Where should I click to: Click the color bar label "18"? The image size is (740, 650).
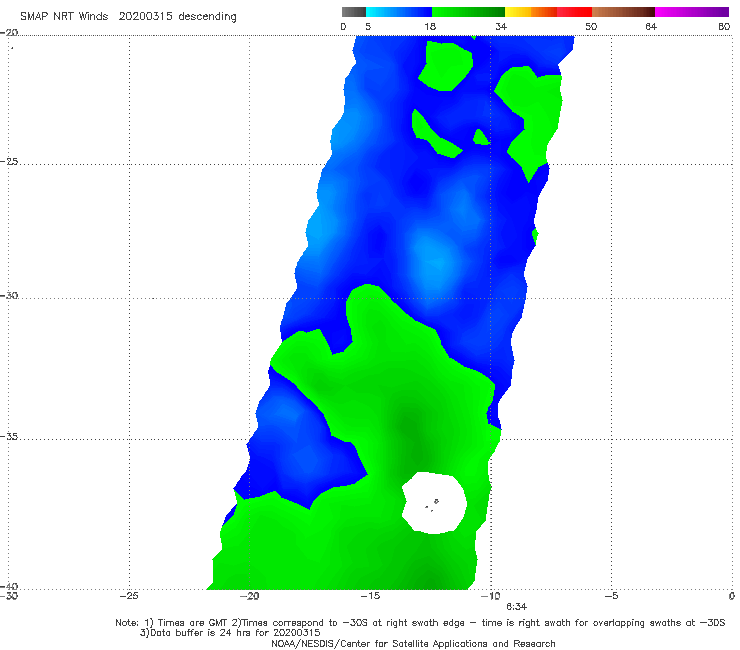430,26
